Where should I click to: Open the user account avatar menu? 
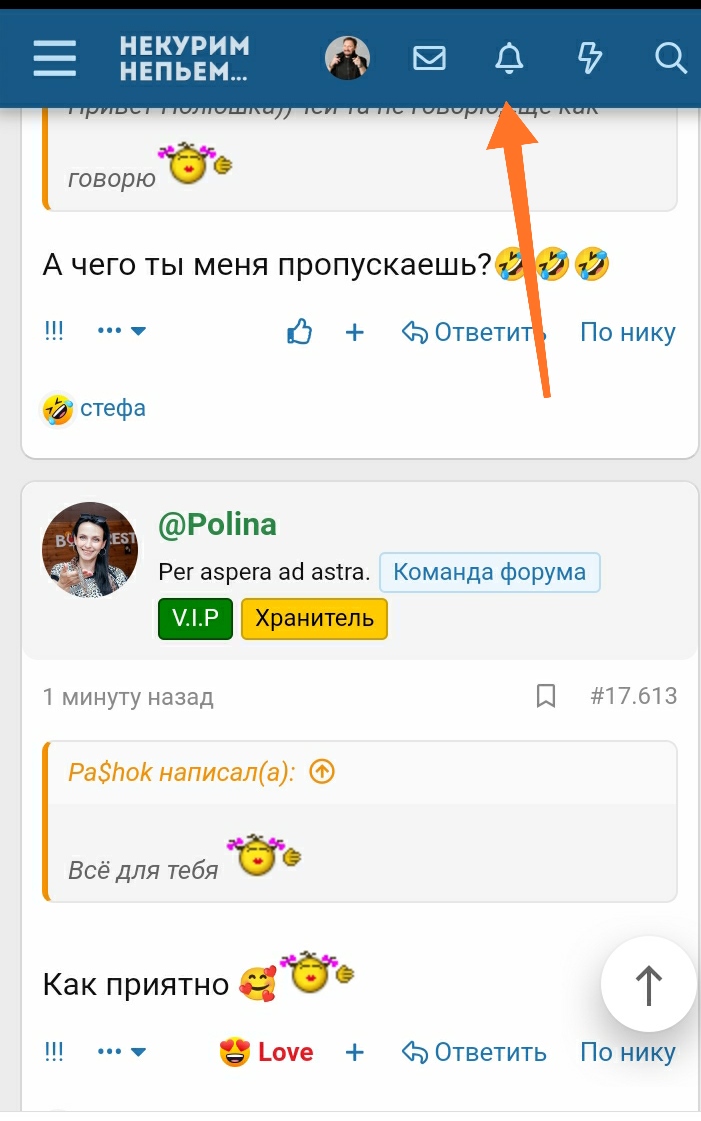click(x=347, y=59)
